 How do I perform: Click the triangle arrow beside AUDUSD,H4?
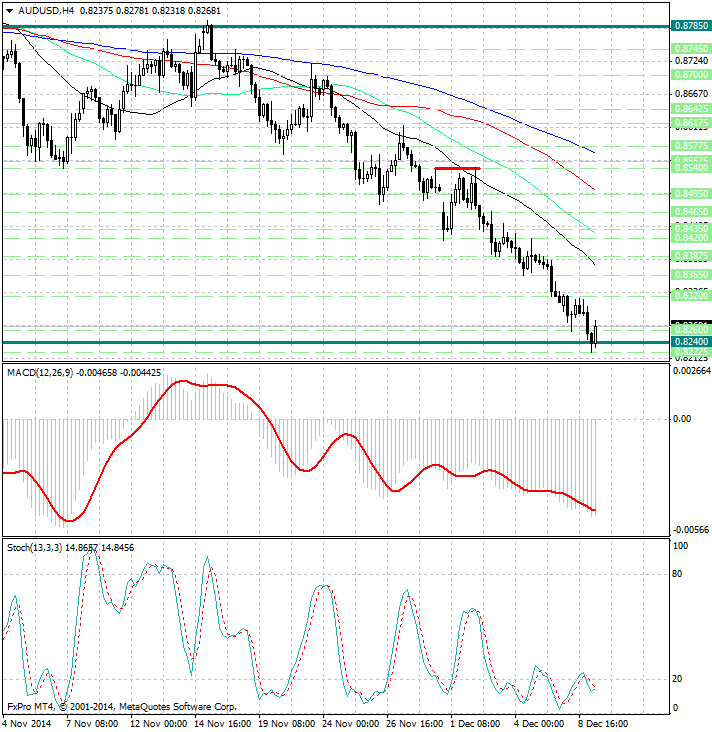9,10
